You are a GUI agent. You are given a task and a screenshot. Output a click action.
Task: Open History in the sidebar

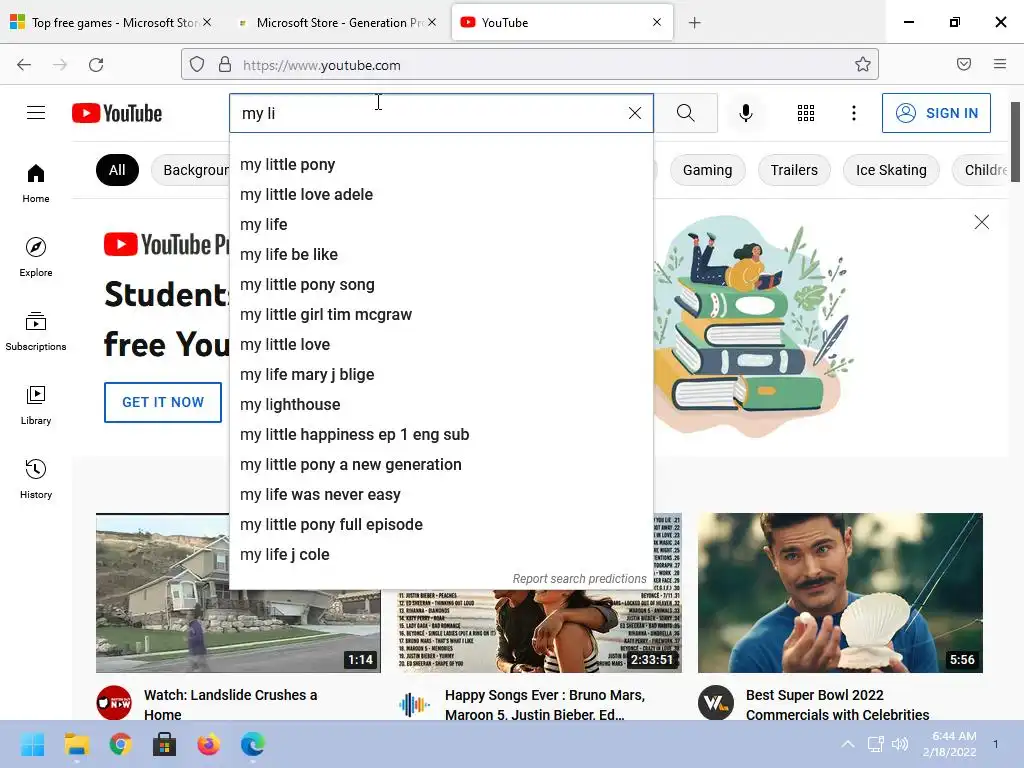36,479
